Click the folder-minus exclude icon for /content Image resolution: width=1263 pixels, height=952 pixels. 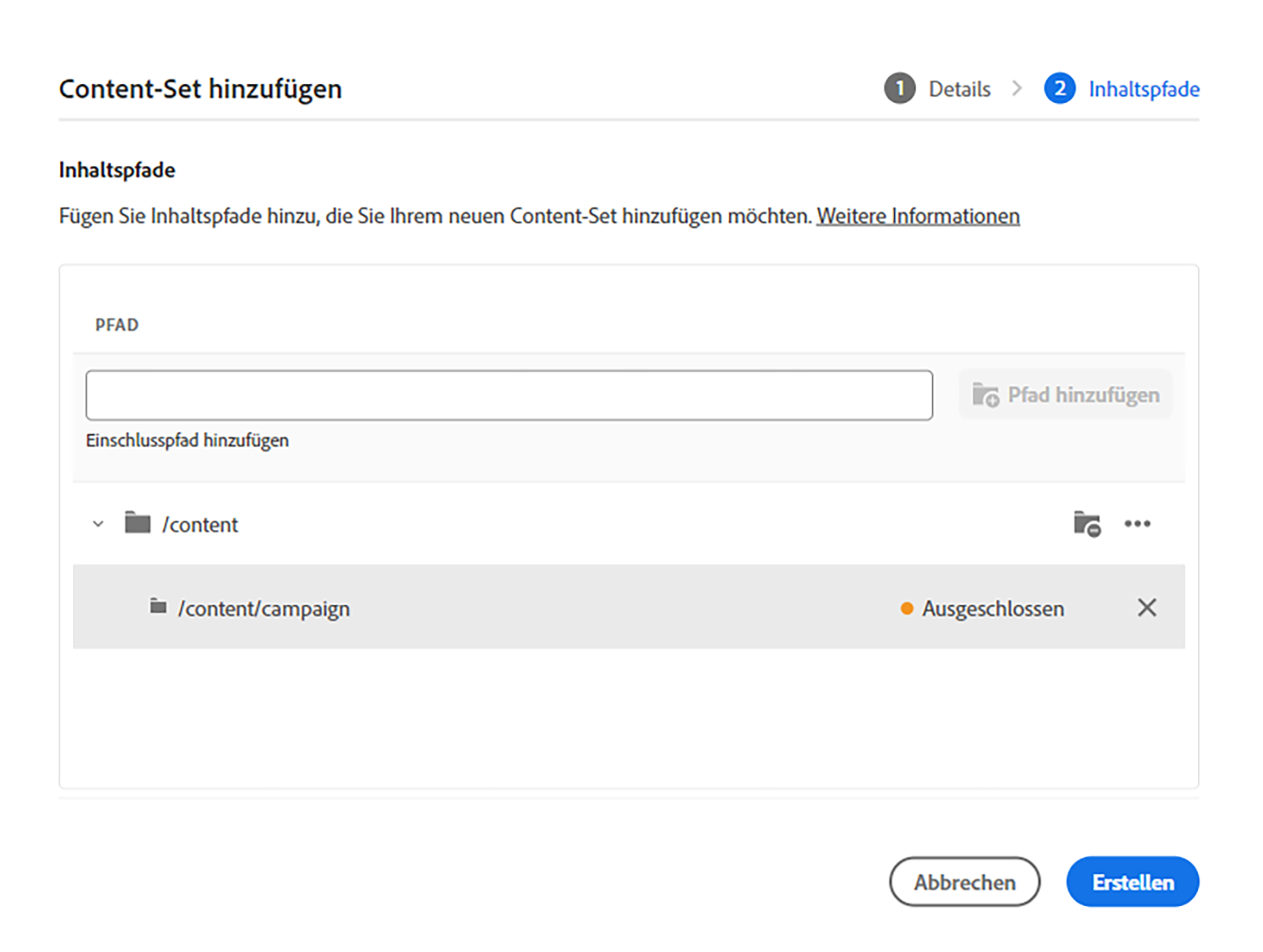point(1086,524)
